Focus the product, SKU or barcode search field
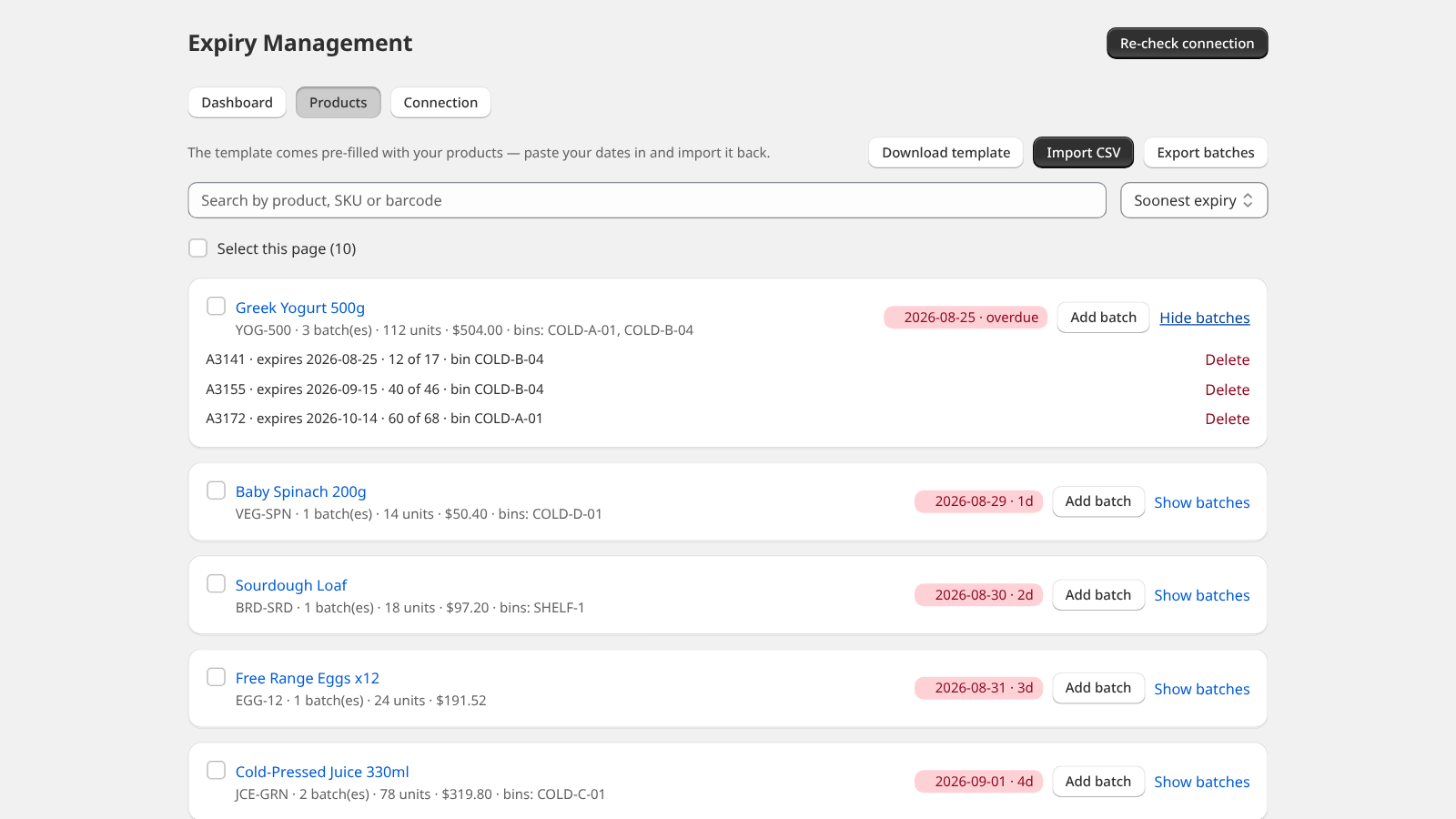 click(647, 200)
